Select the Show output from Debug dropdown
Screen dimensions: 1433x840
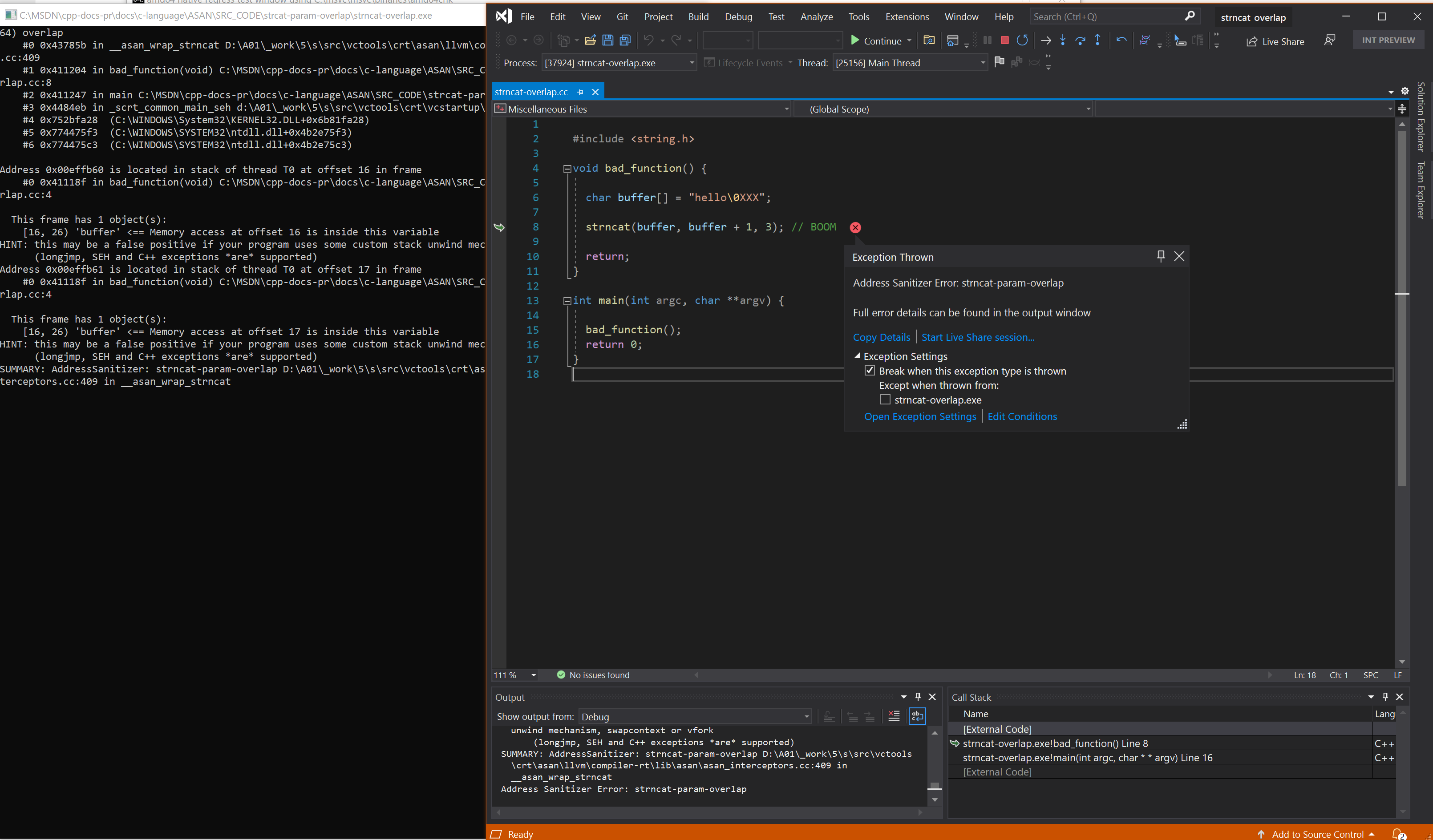pyautogui.click(x=693, y=716)
